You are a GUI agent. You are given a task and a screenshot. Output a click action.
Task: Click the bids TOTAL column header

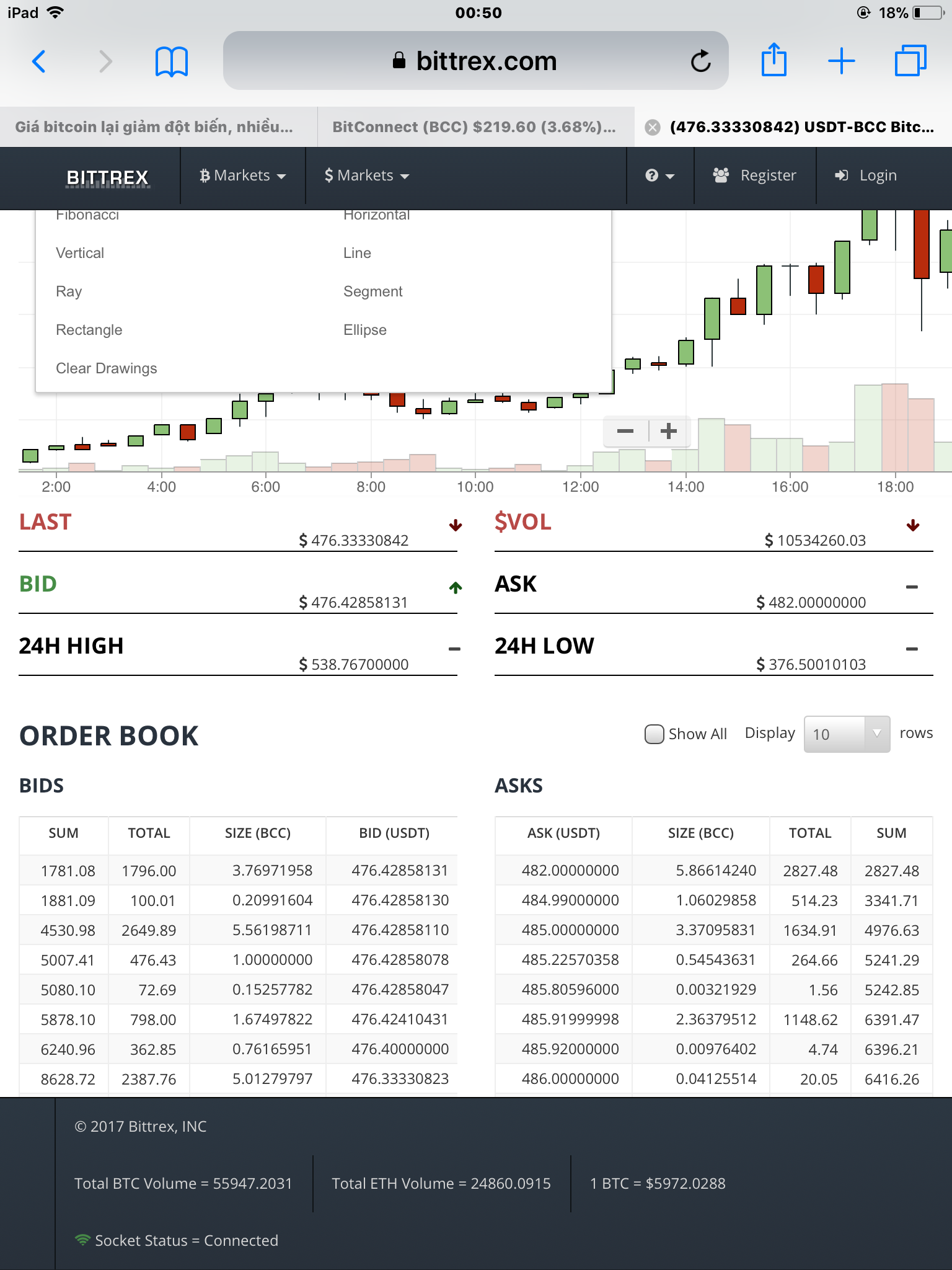tap(149, 833)
